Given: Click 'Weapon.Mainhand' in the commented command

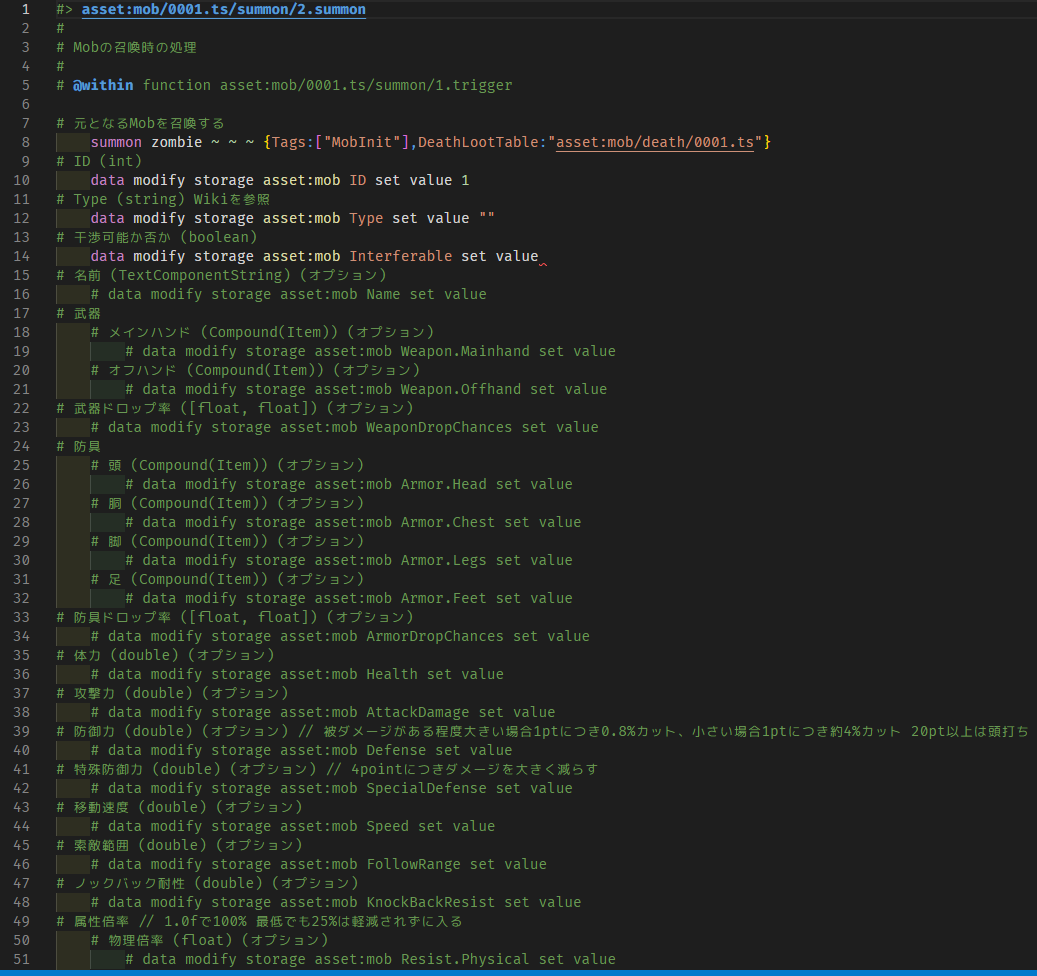Looking at the screenshot, I should tap(465, 351).
